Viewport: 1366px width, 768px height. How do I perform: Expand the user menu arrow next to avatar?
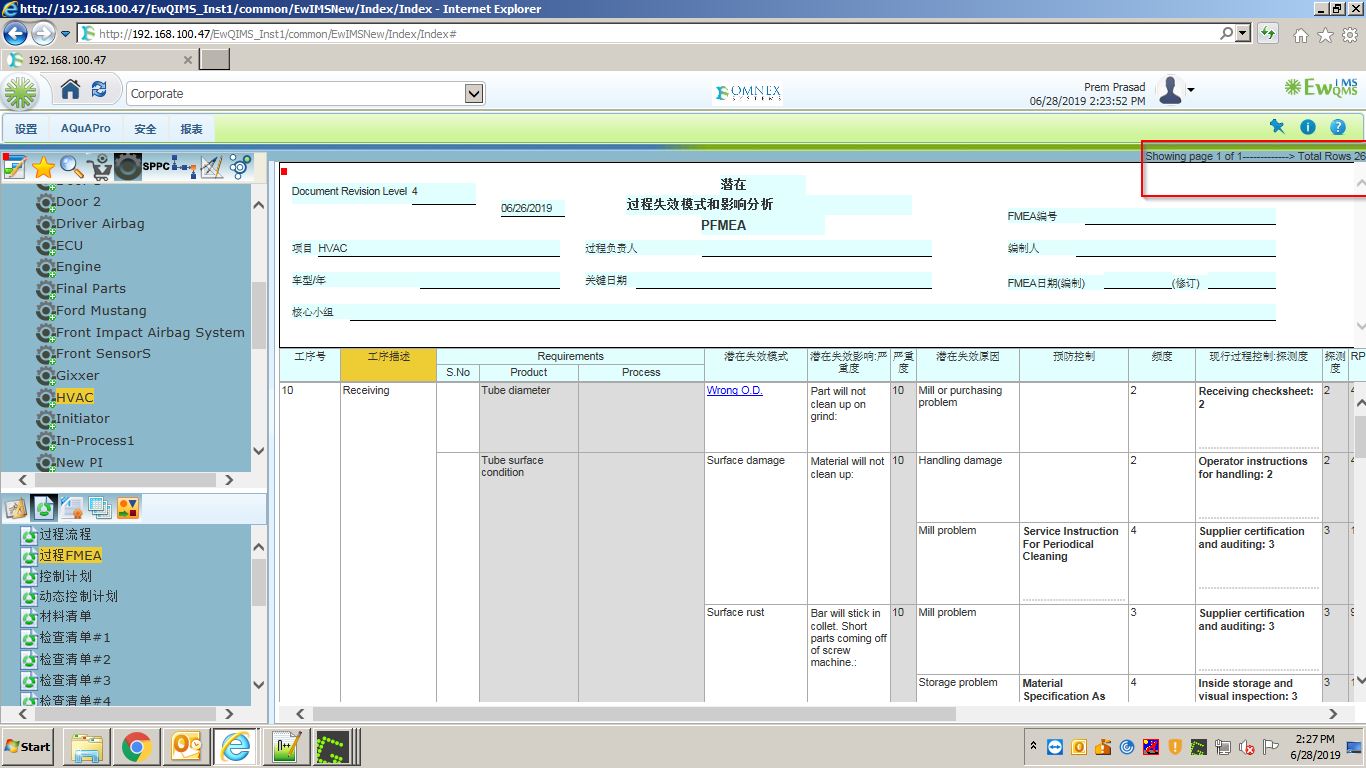(1191, 91)
